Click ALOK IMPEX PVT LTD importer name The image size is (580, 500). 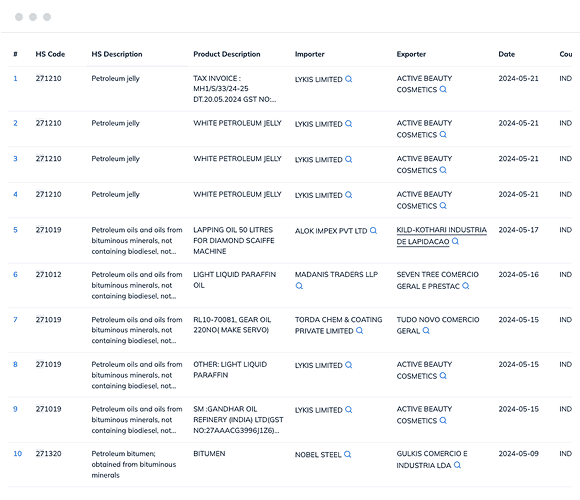(x=331, y=231)
